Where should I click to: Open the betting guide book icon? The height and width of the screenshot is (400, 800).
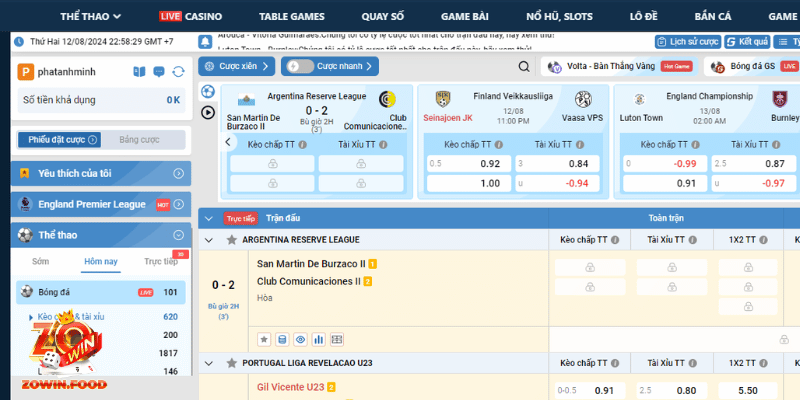coord(139,72)
